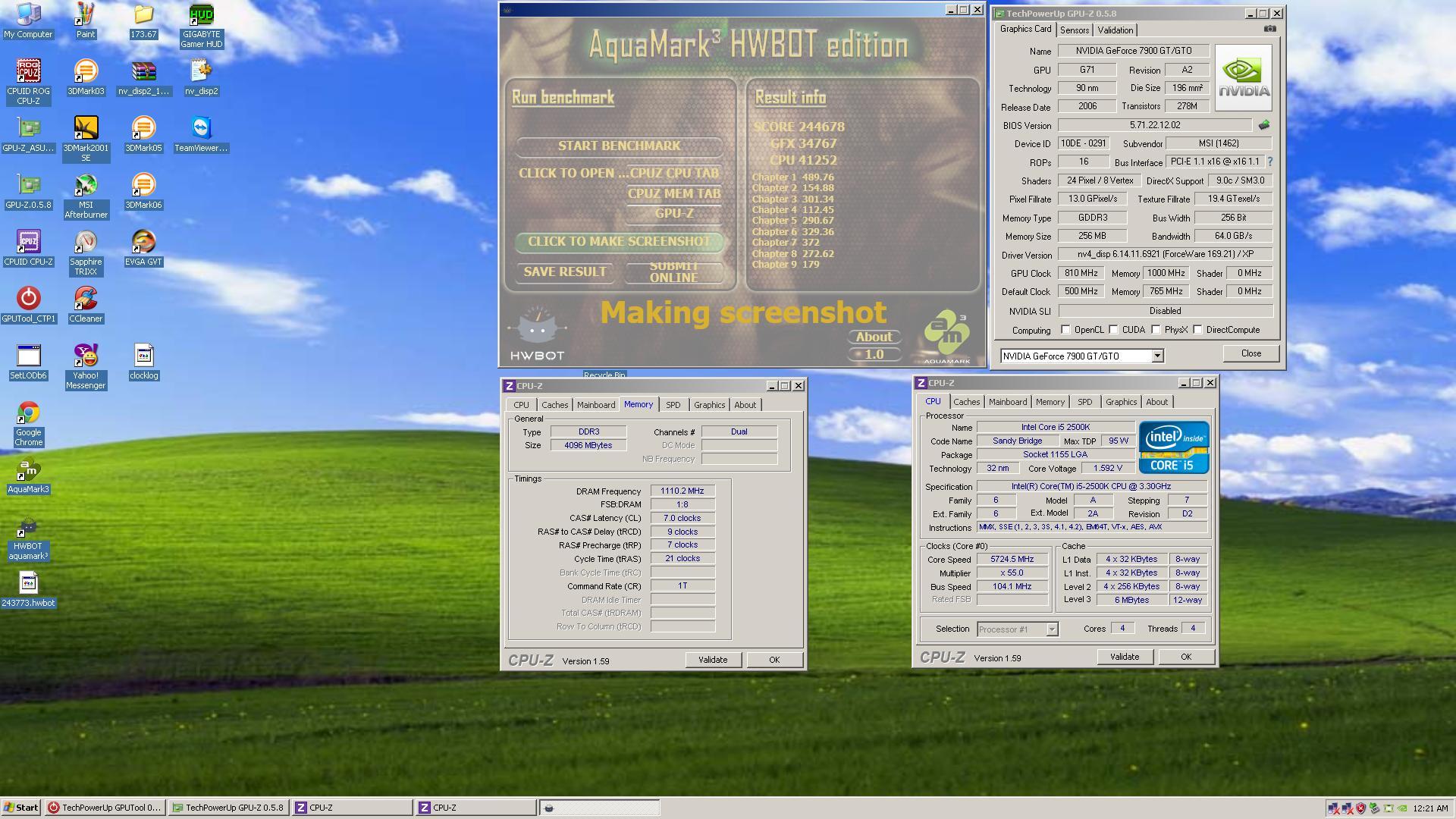Screen dimensions: 1456x819
Task: Launch GIGABYTE Gamer HUD shortcut
Action: pos(201,25)
